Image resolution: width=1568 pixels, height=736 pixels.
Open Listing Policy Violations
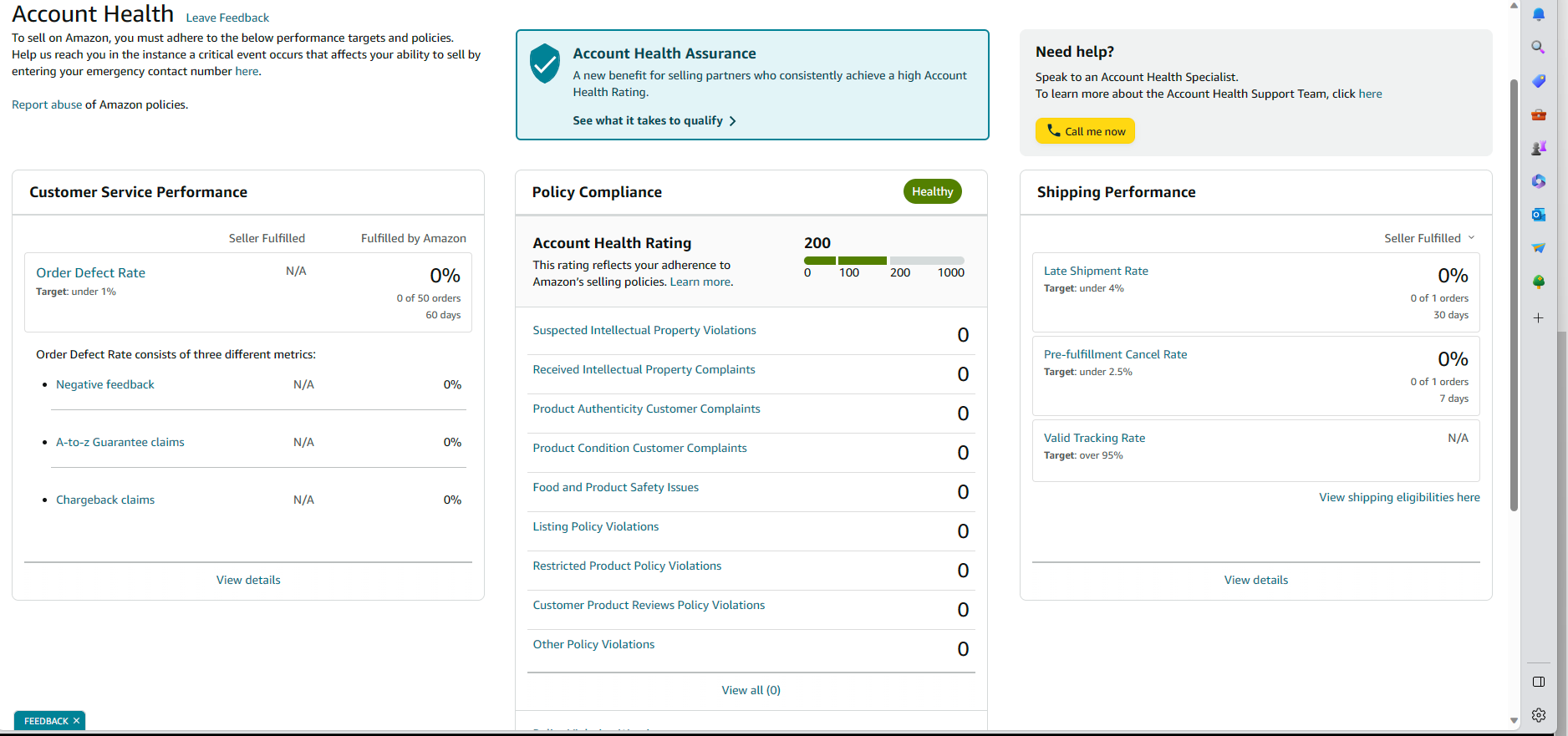tap(596, 526)
